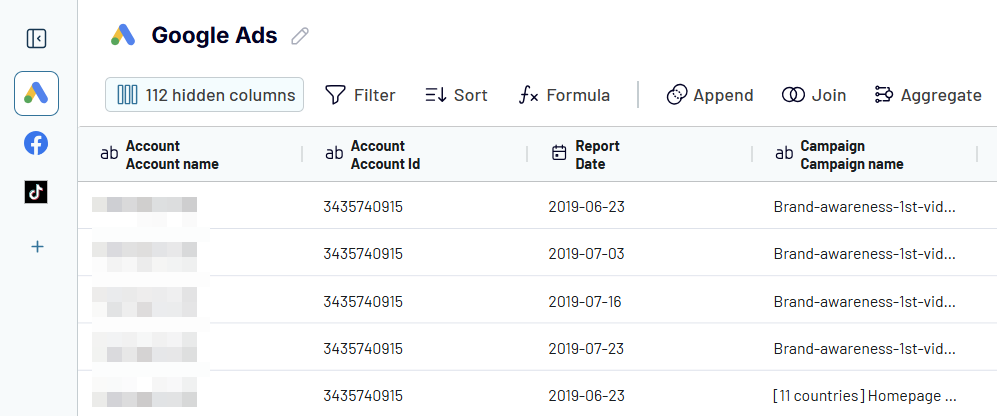Click the Aggregate button
The height and width of the screenshot is (416, 997).
928,95
